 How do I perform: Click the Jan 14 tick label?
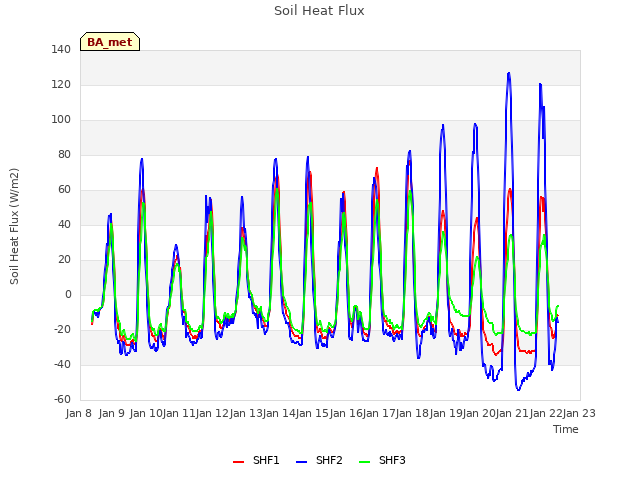point(279,413)
